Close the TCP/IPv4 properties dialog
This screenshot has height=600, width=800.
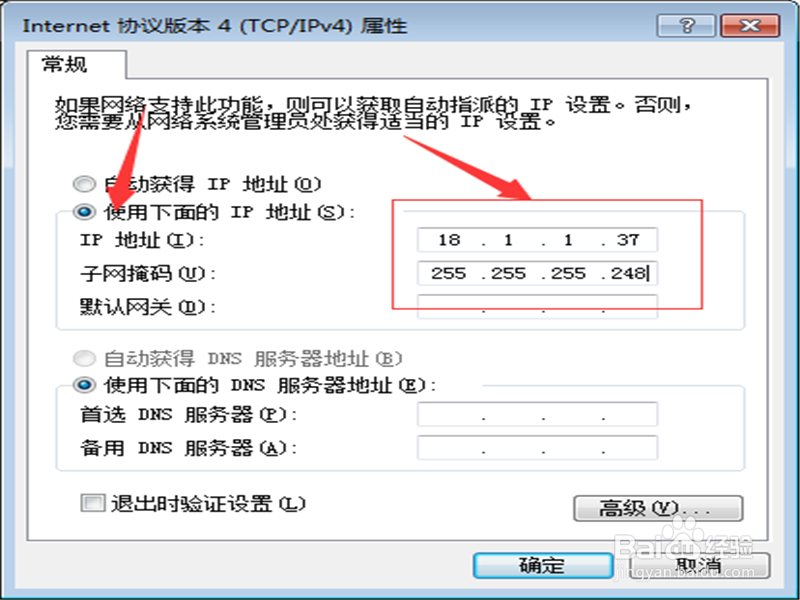750,26
